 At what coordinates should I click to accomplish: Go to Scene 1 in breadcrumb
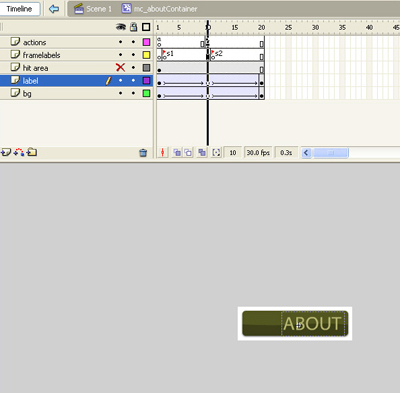pos(93,9)
